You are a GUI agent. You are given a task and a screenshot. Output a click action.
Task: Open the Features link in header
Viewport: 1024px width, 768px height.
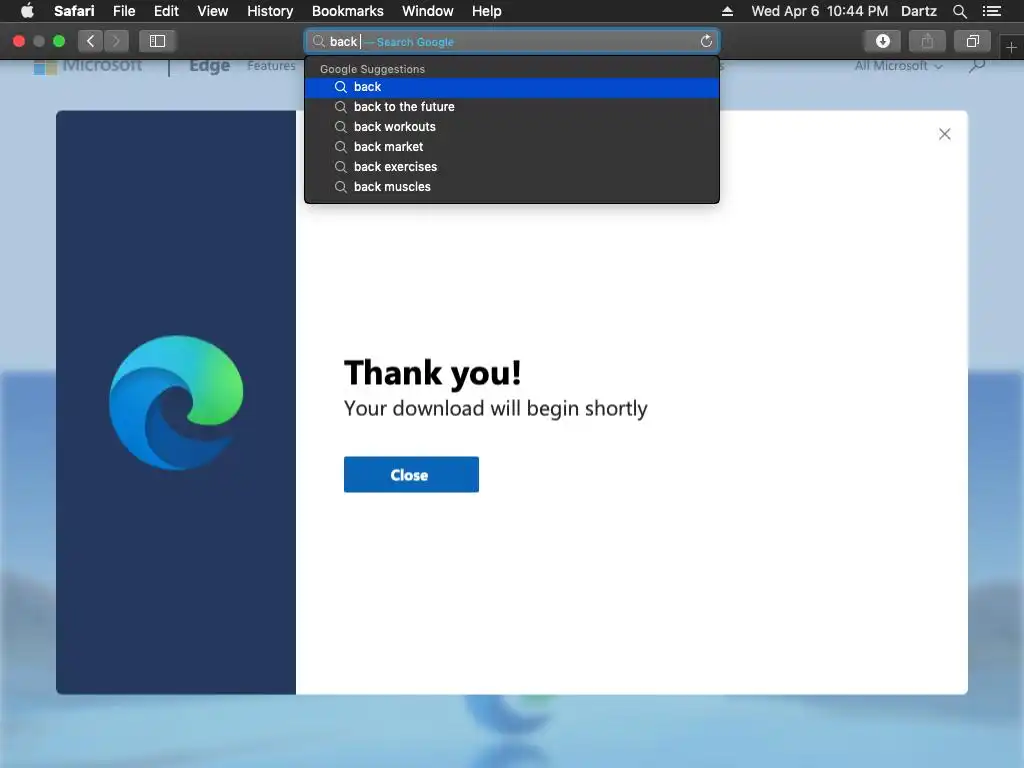(x=271, y=66)
